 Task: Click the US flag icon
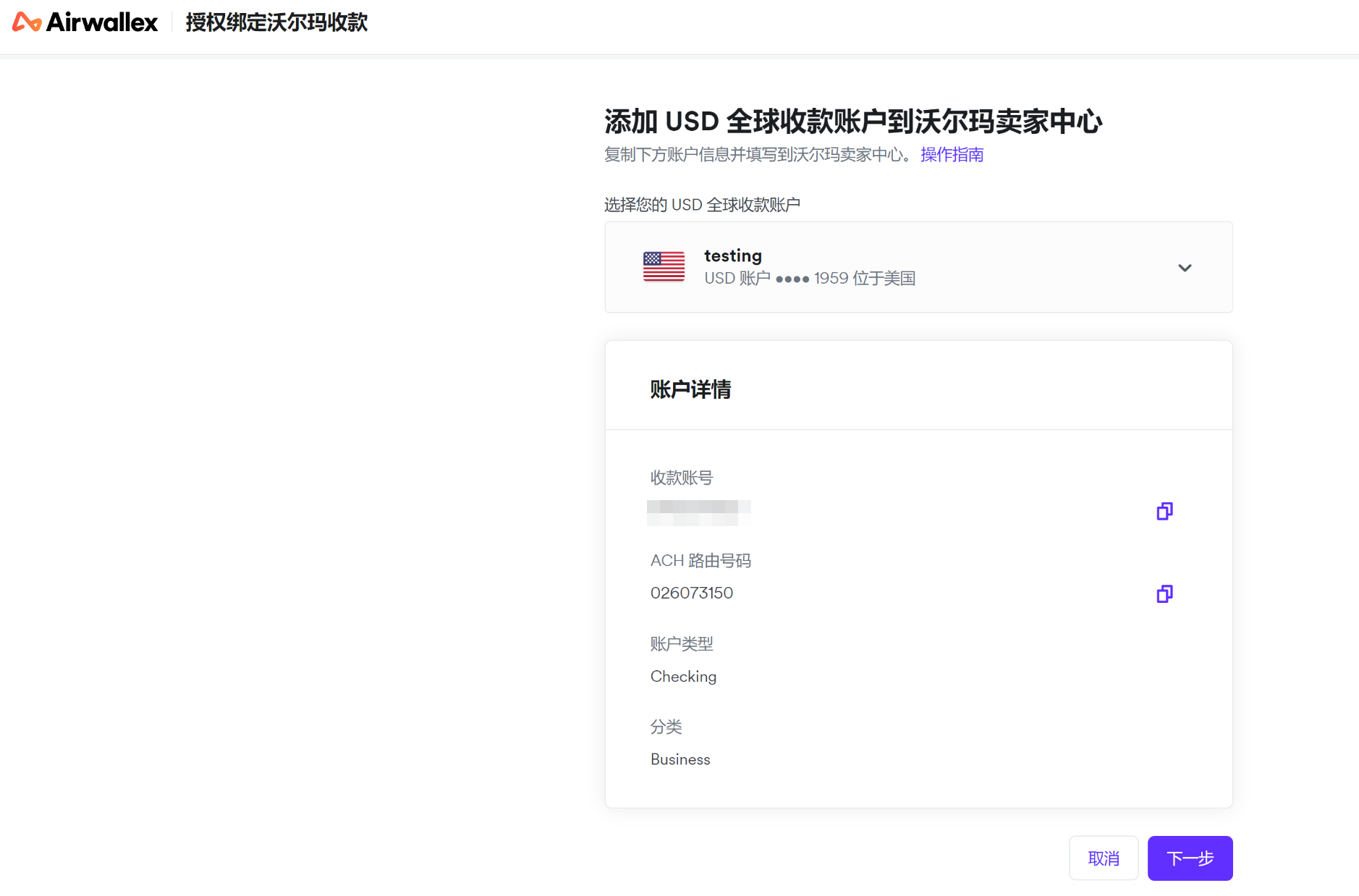664,266
